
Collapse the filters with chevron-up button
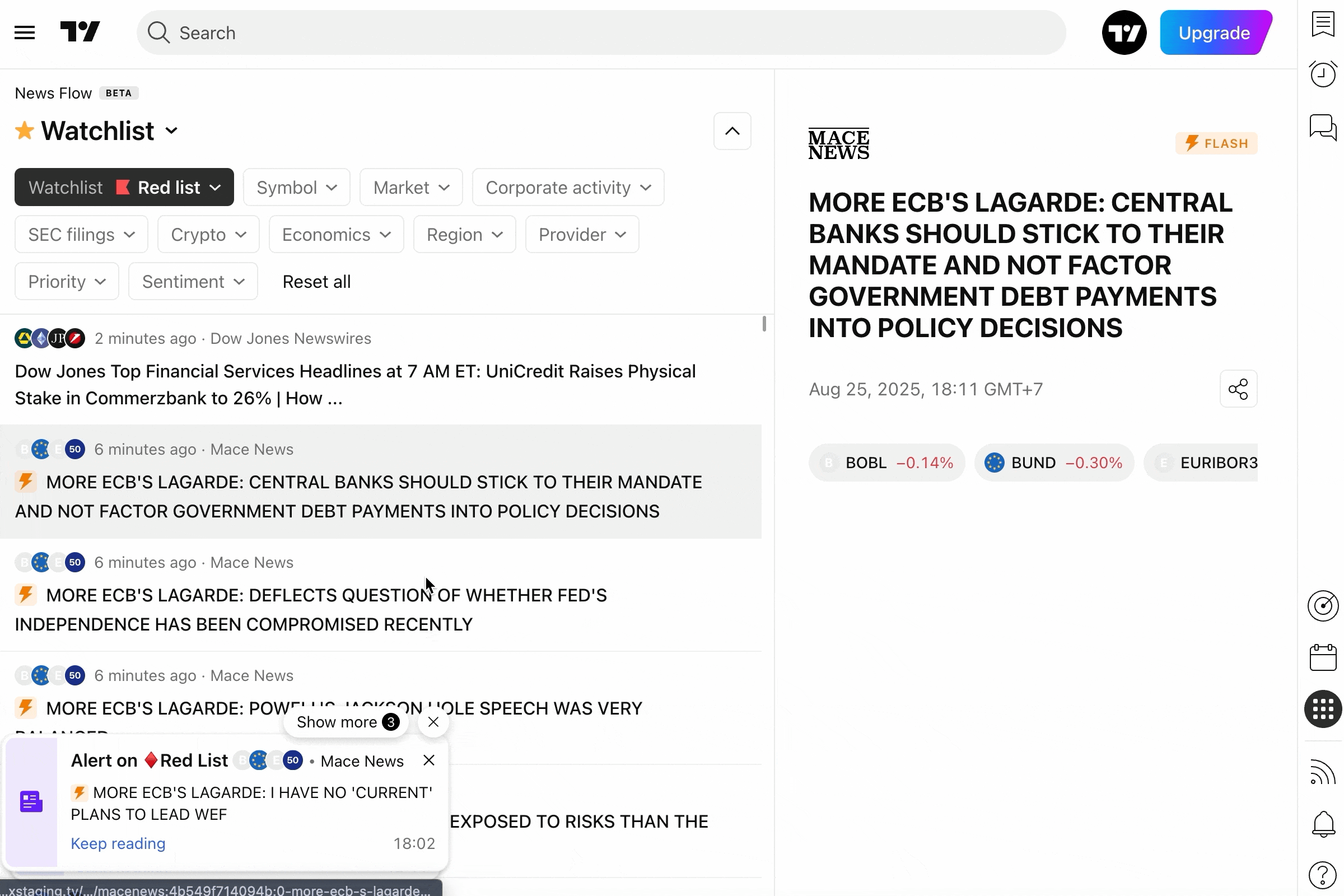click(x=732, y=132)
